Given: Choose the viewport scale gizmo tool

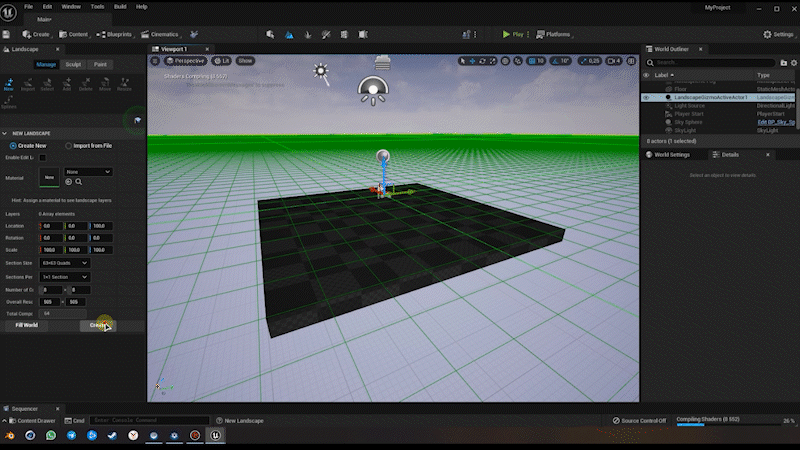Looking at the screenshot, I should [x=492, y=61].
